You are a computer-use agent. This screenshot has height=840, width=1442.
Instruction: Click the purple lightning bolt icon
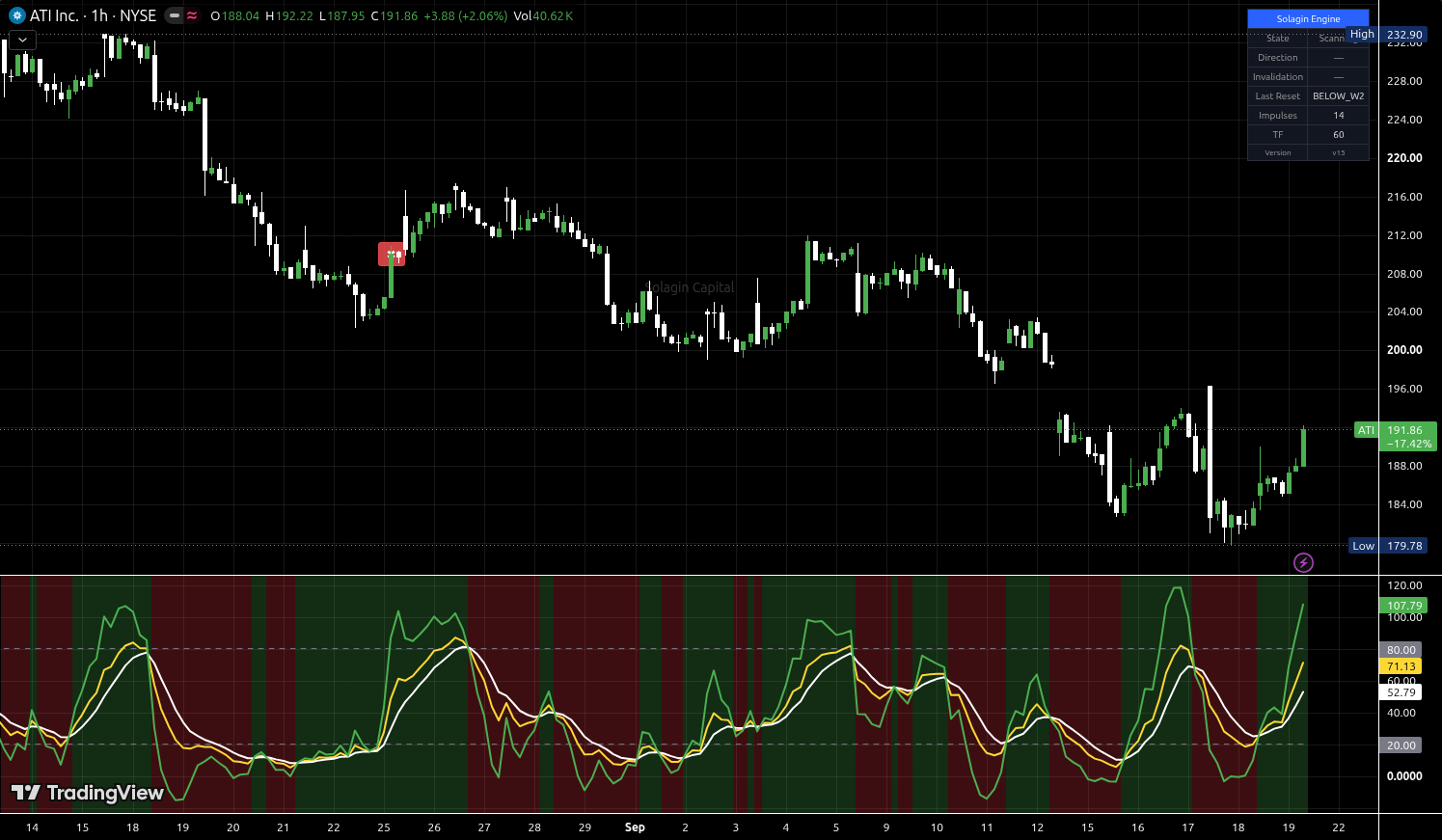[x=1303, y=562]
